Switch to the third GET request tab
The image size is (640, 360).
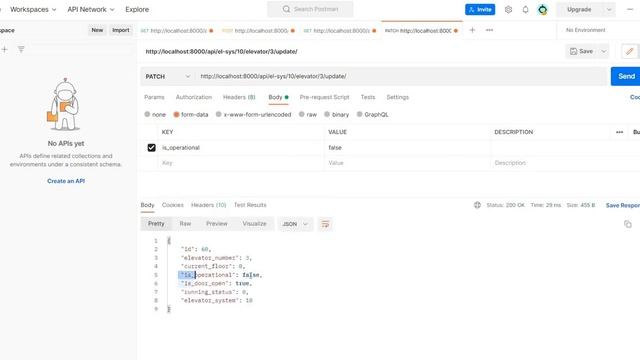tap(340, 31)
